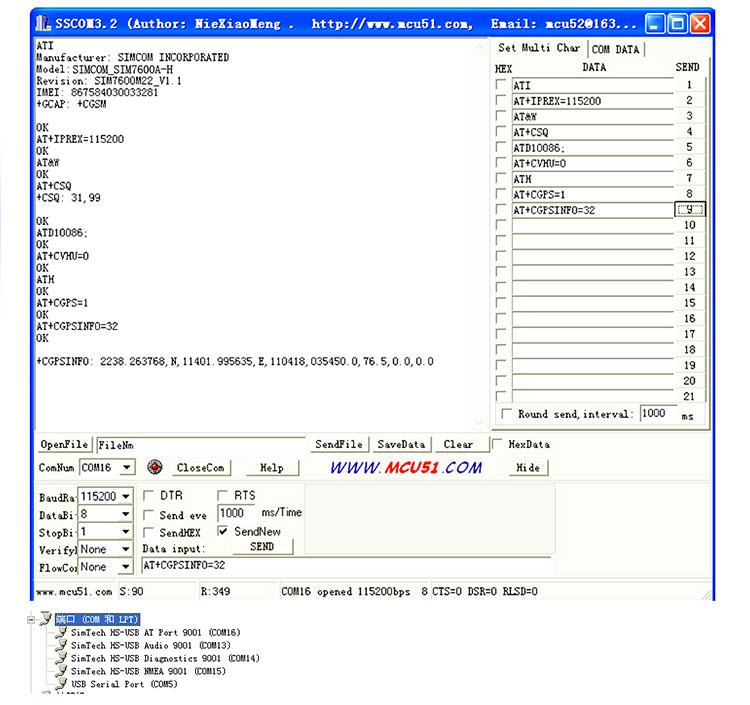Select SimTech HS-USB Diagnostics 9001 (COM14)
The width and height of the screenshot is (750, 705).
pos(165,658)
